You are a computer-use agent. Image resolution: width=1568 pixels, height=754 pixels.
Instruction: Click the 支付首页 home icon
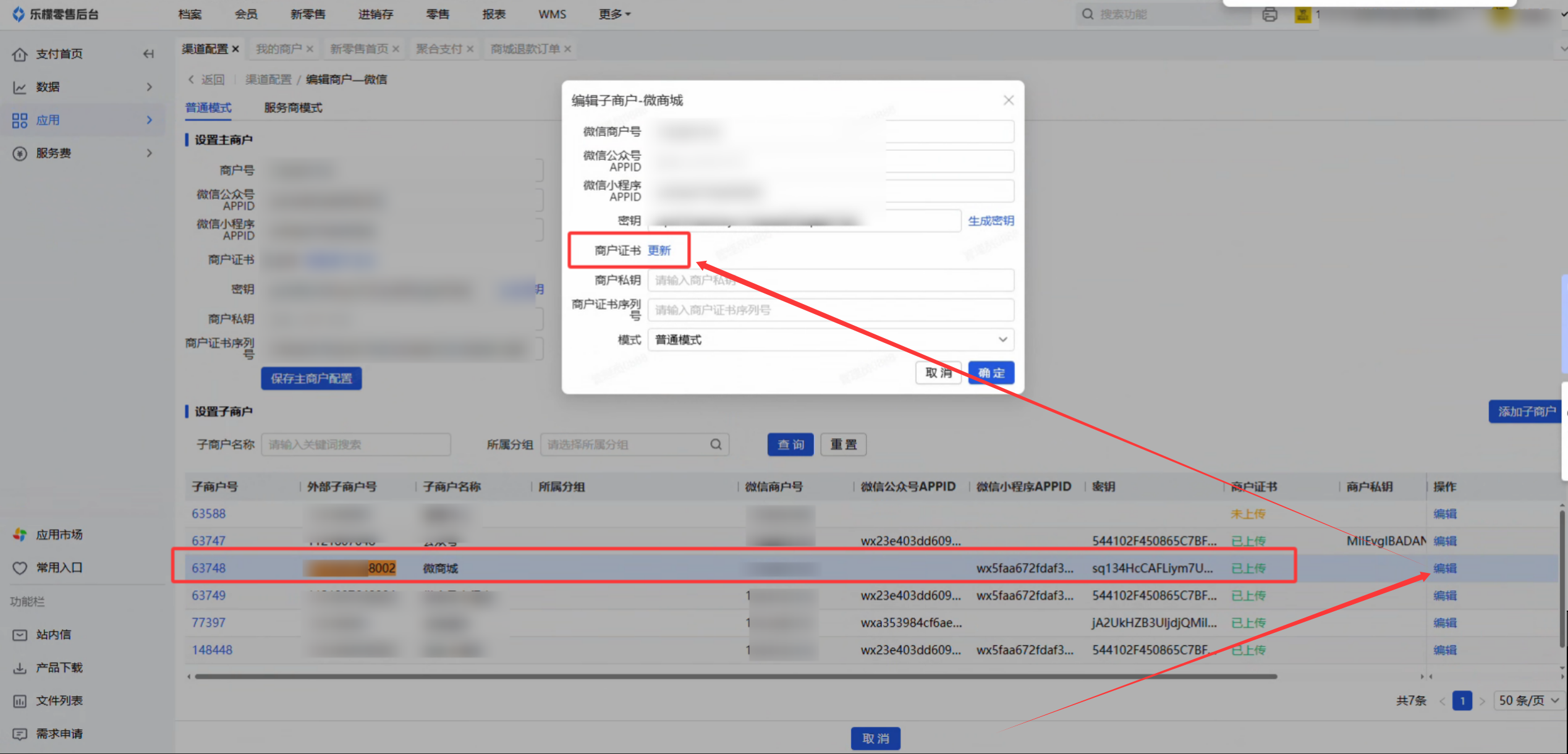pos(20,54)
